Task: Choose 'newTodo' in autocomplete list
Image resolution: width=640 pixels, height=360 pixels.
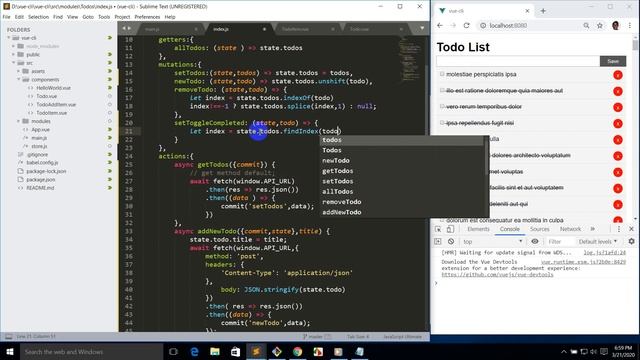Action: pyautogui.click(x=402, y=161)
